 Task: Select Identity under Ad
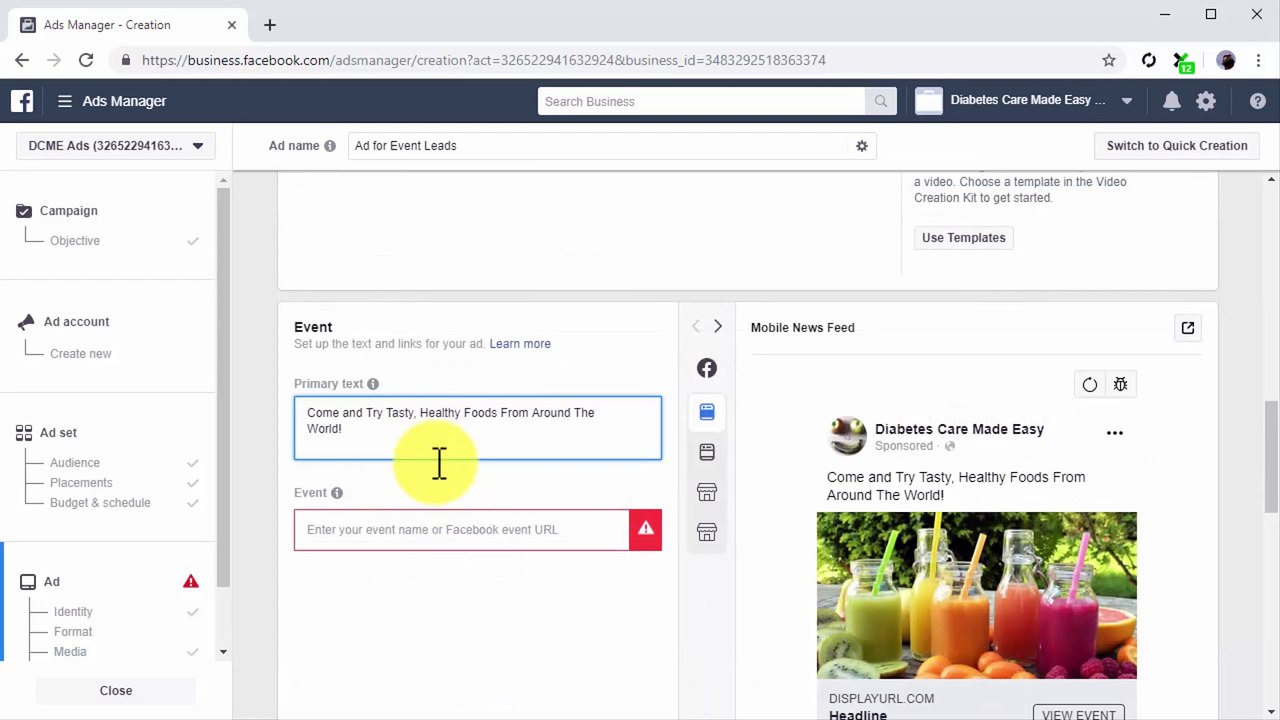tap(73, 612)
